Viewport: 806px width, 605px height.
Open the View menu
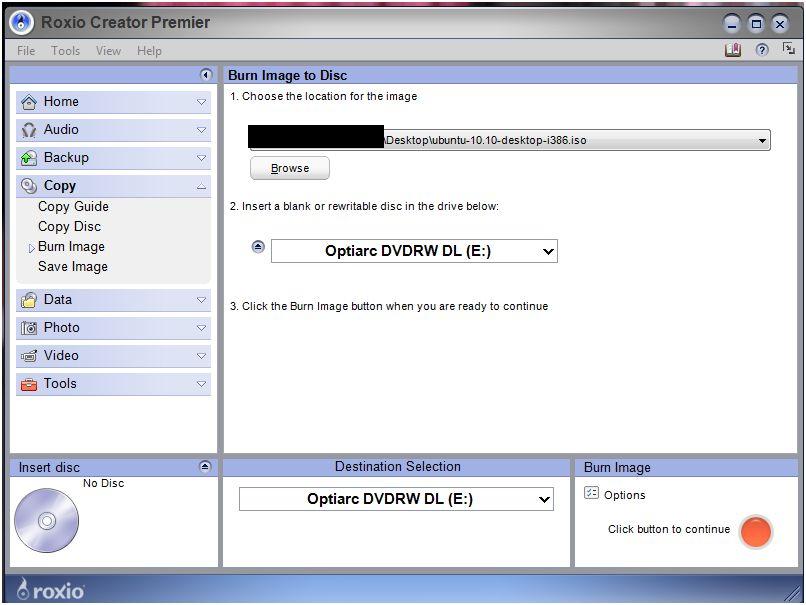[108, 51]
